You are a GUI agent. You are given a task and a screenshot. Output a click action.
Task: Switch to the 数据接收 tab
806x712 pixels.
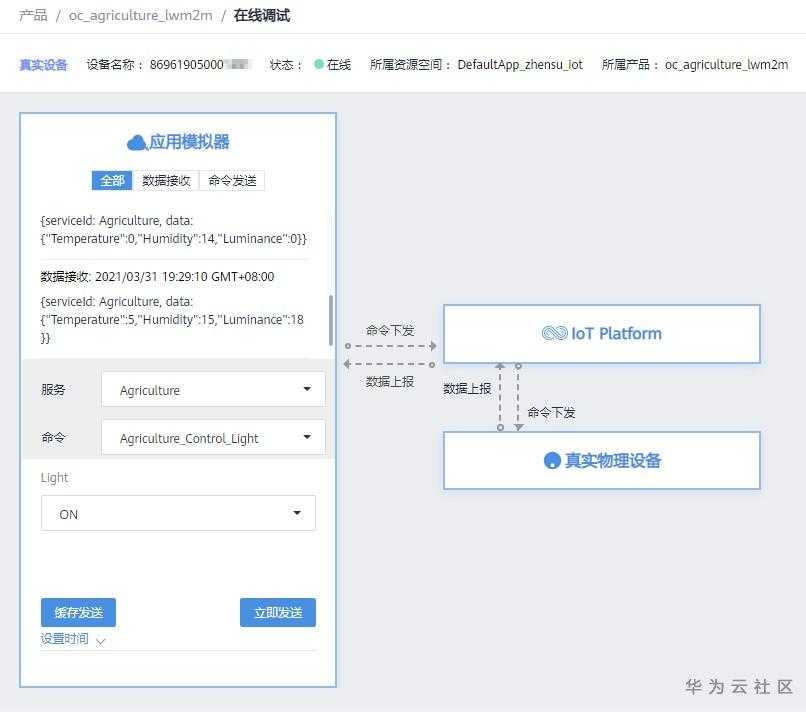(x=166, y=180)
